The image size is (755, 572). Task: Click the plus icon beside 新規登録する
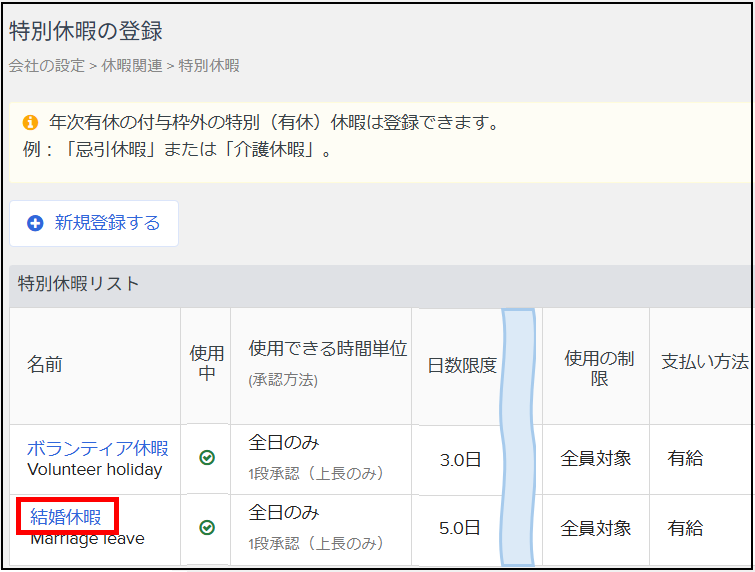point(35,223)
